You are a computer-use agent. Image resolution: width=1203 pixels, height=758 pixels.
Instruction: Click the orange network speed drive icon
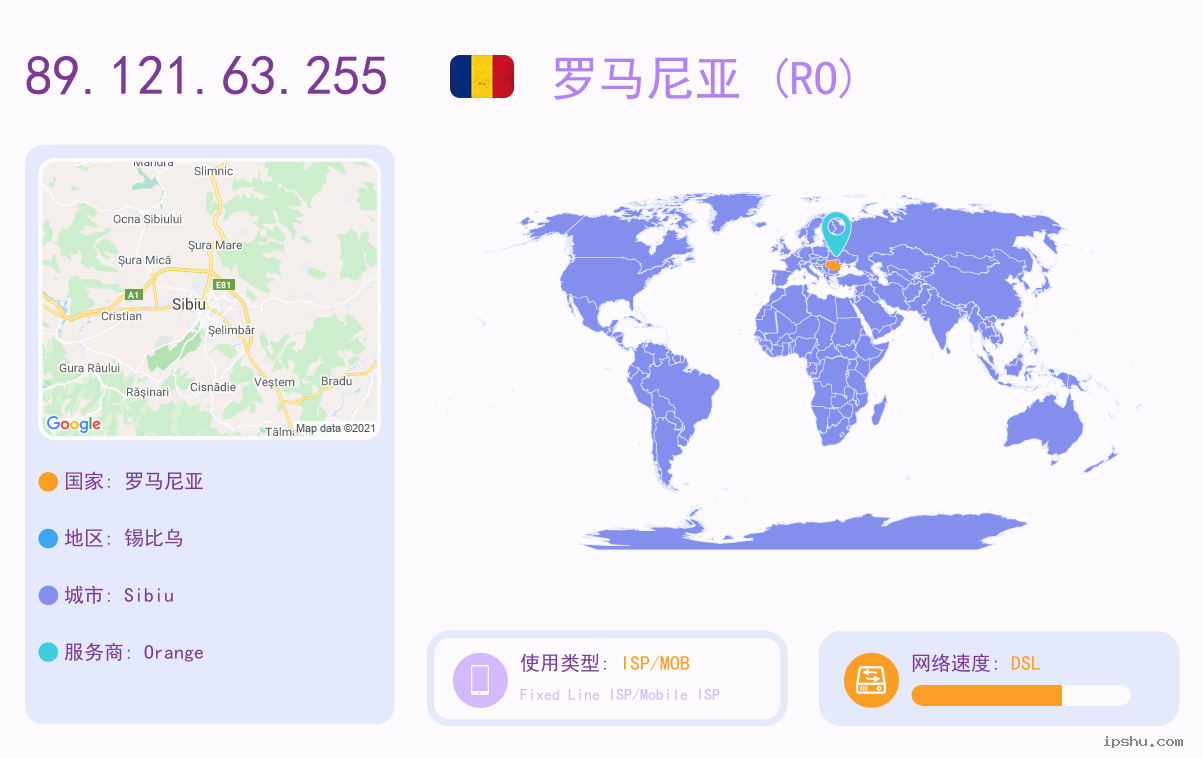click(x=871, y=679)
